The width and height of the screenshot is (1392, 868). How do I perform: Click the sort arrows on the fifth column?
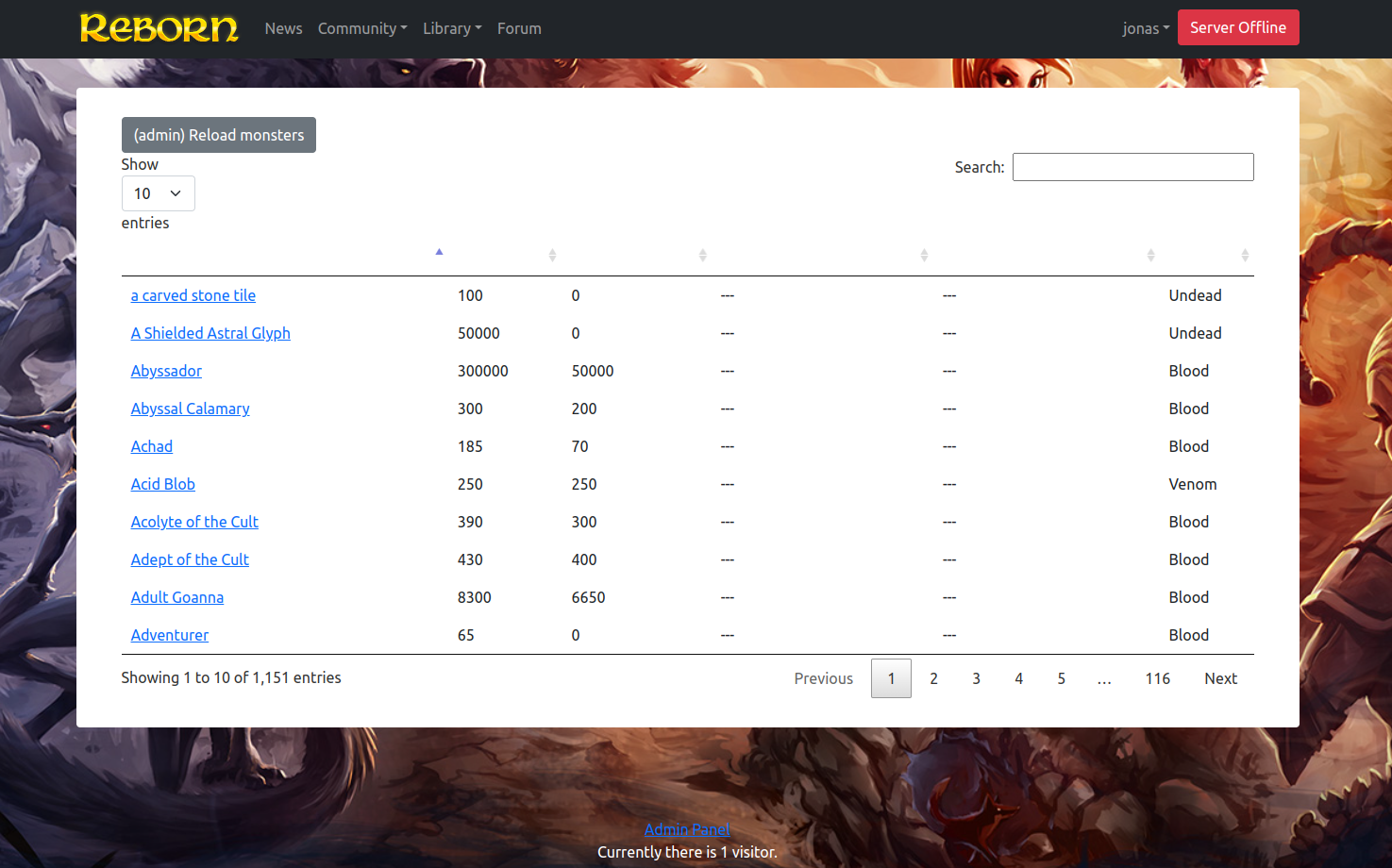1151,254
